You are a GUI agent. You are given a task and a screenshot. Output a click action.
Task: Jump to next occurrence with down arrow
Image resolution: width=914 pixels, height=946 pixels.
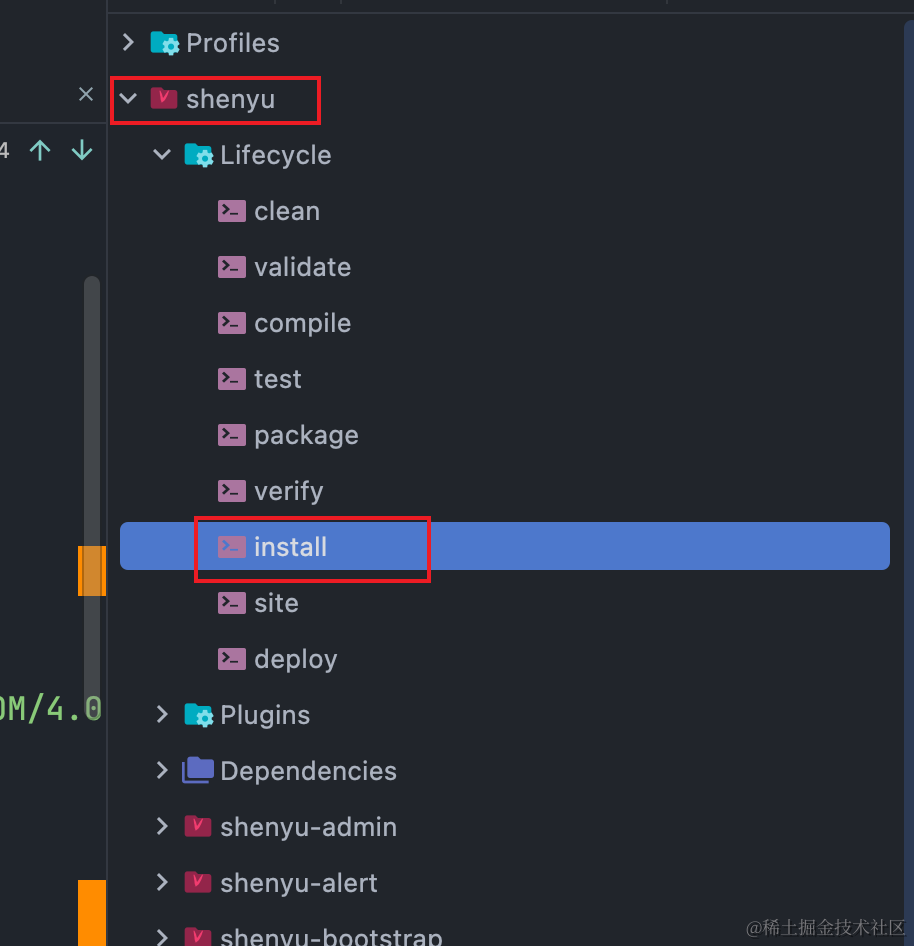point(82,150)
